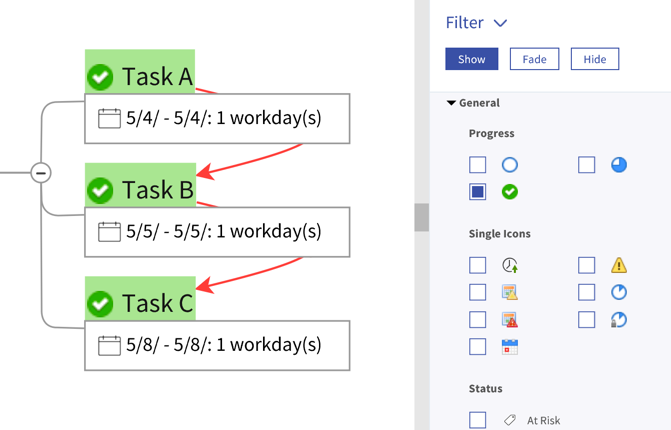Click the empty circle 'not started' progress icon

[510, 165]
